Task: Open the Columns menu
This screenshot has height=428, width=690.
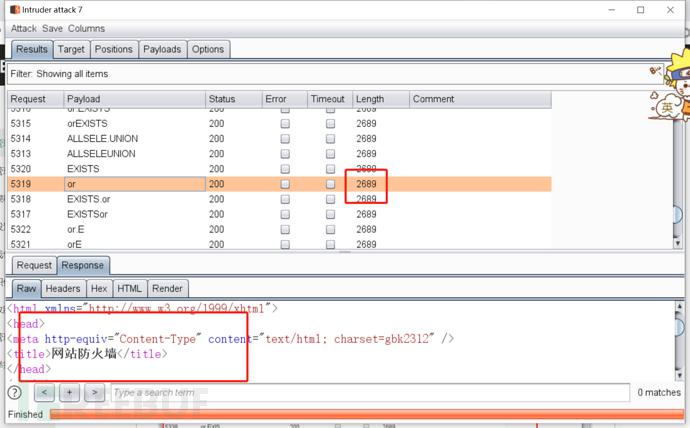Action: (x=86, y=29)
